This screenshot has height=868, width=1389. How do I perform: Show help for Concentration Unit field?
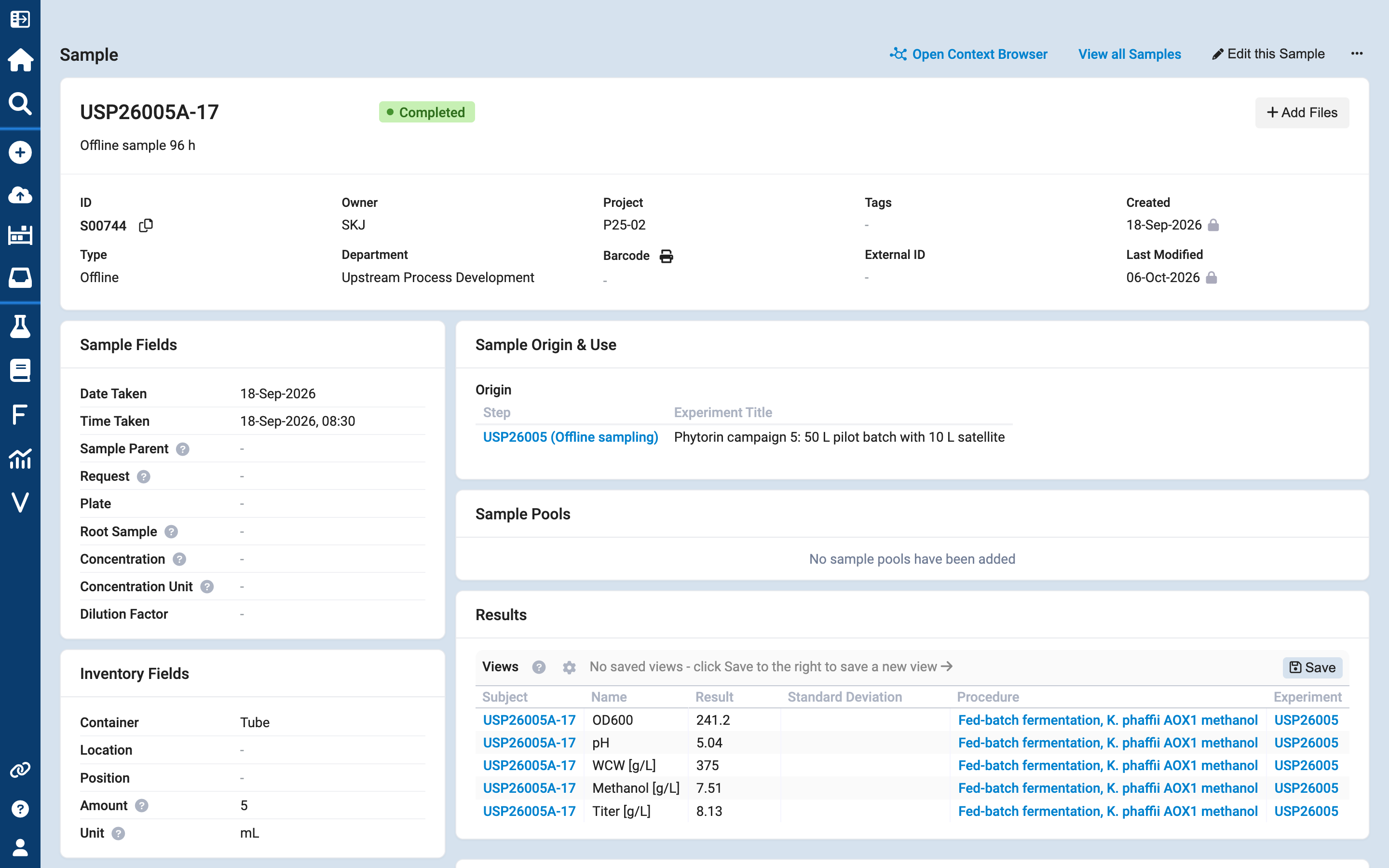click(207, 587)
